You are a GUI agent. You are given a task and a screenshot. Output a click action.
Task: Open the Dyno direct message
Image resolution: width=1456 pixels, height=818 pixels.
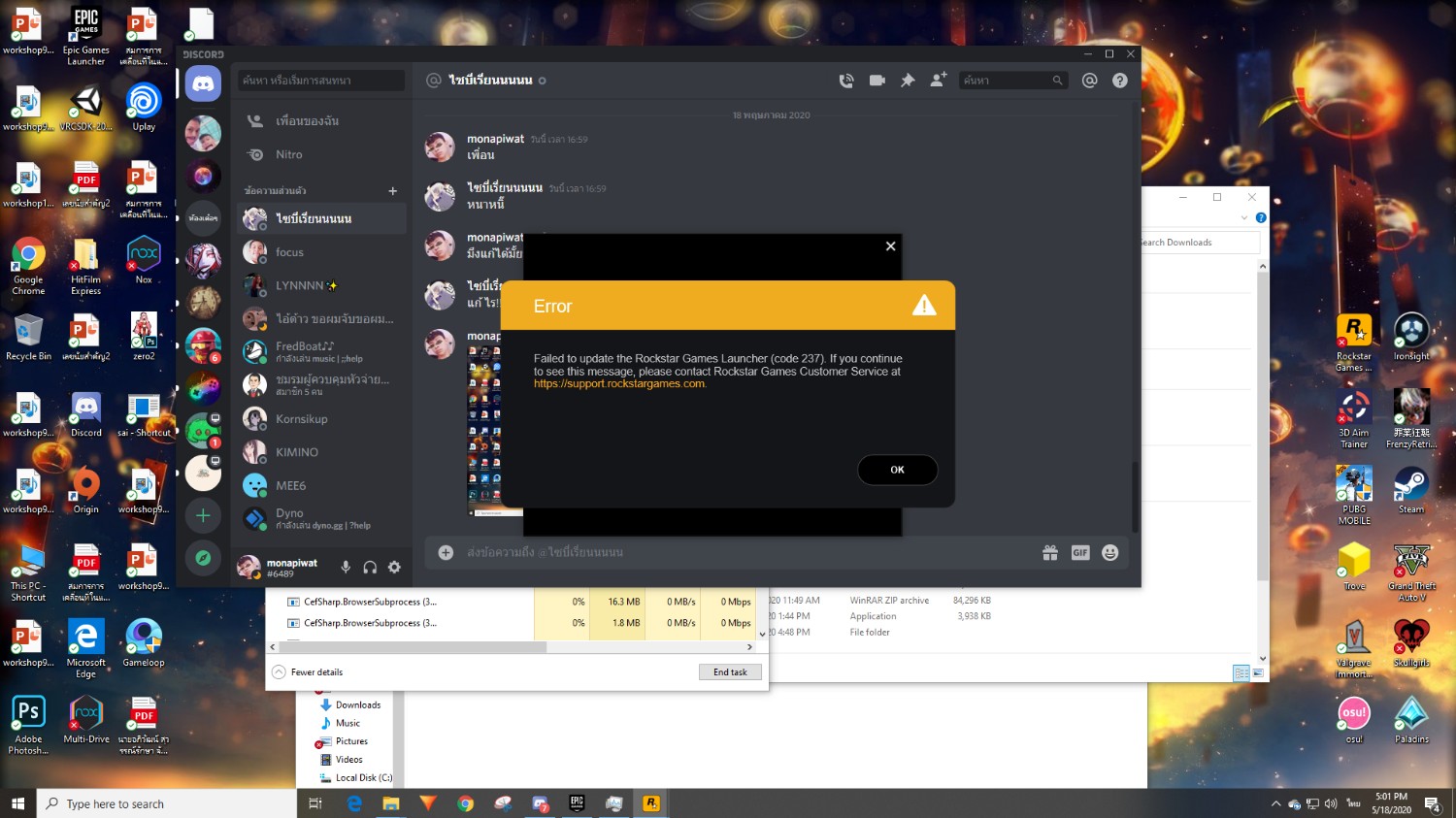tap(321, 518)
